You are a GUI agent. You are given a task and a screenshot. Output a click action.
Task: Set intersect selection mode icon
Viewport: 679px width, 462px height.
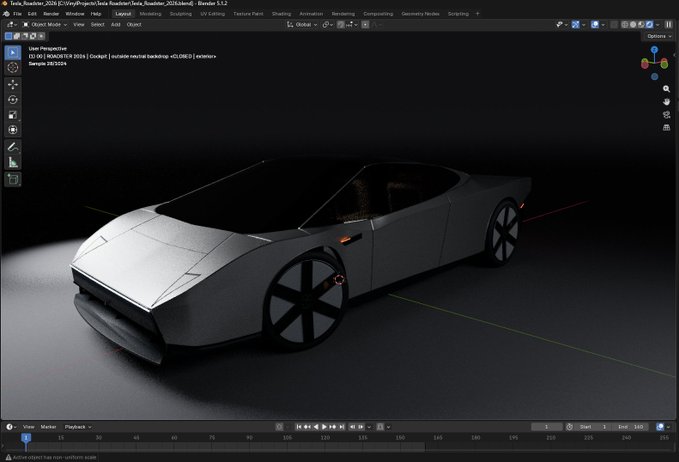click(42, 36)
